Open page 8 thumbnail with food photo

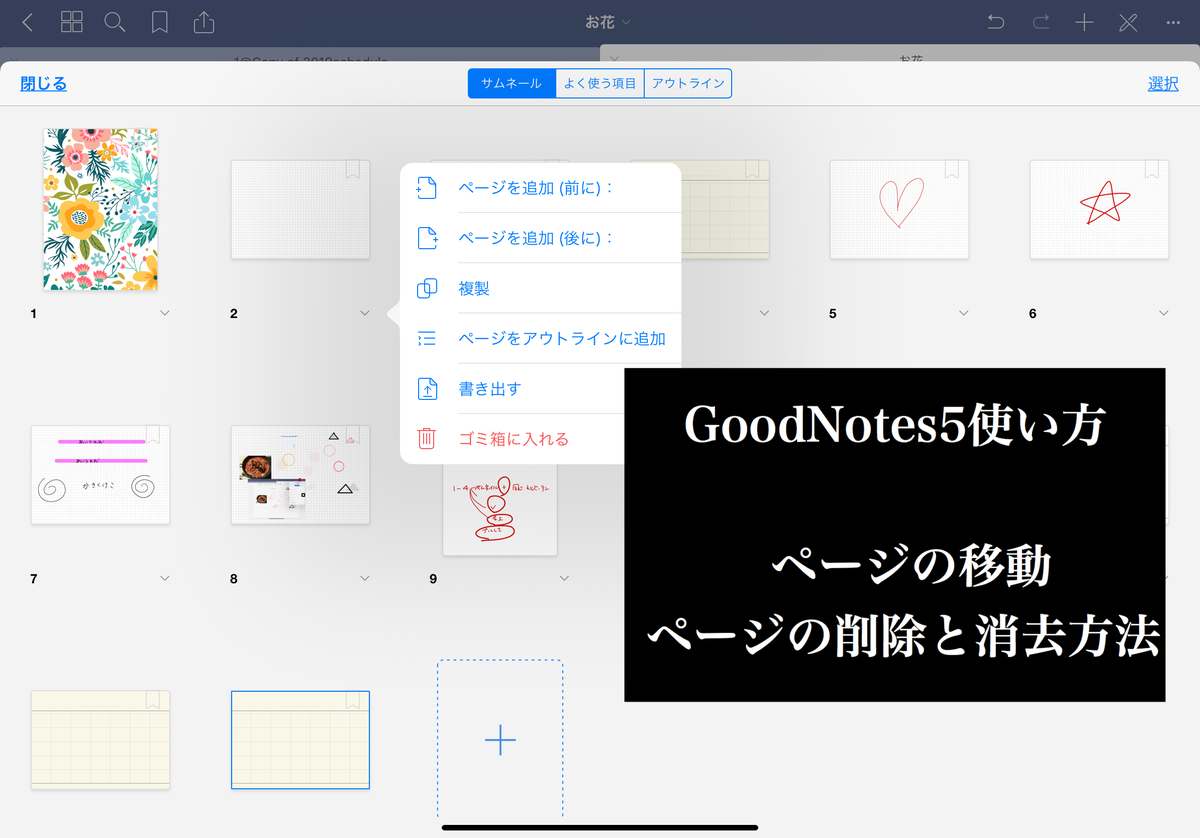click(x=300, y=474)
